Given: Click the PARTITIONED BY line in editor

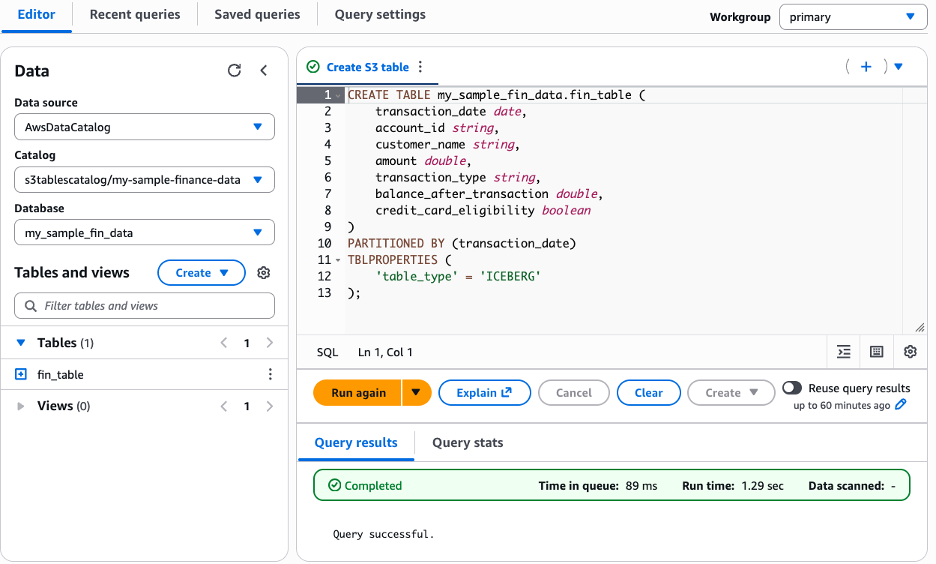Looking at the screenshot, I should (x=461, y=244).
